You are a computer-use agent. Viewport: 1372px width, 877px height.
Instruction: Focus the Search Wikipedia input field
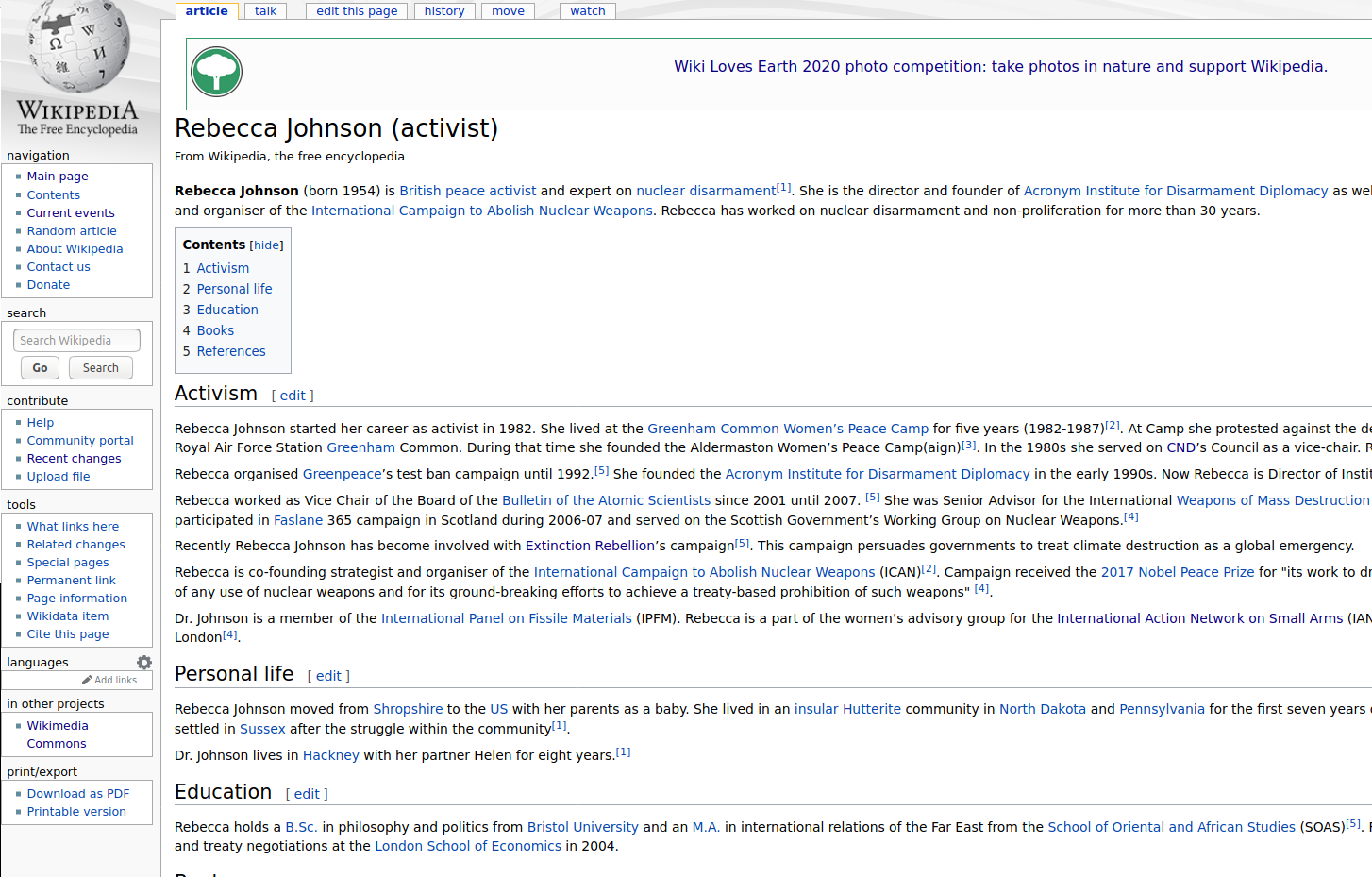point(76,341)
